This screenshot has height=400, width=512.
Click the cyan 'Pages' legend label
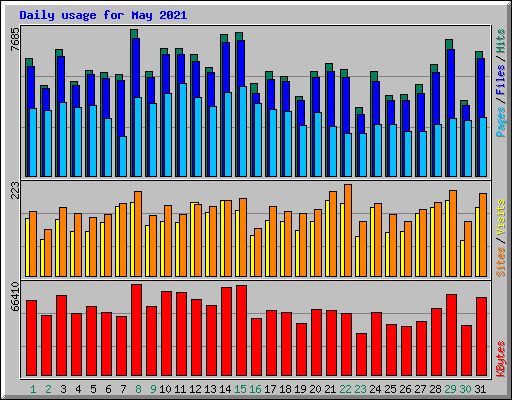coord(500,122)
